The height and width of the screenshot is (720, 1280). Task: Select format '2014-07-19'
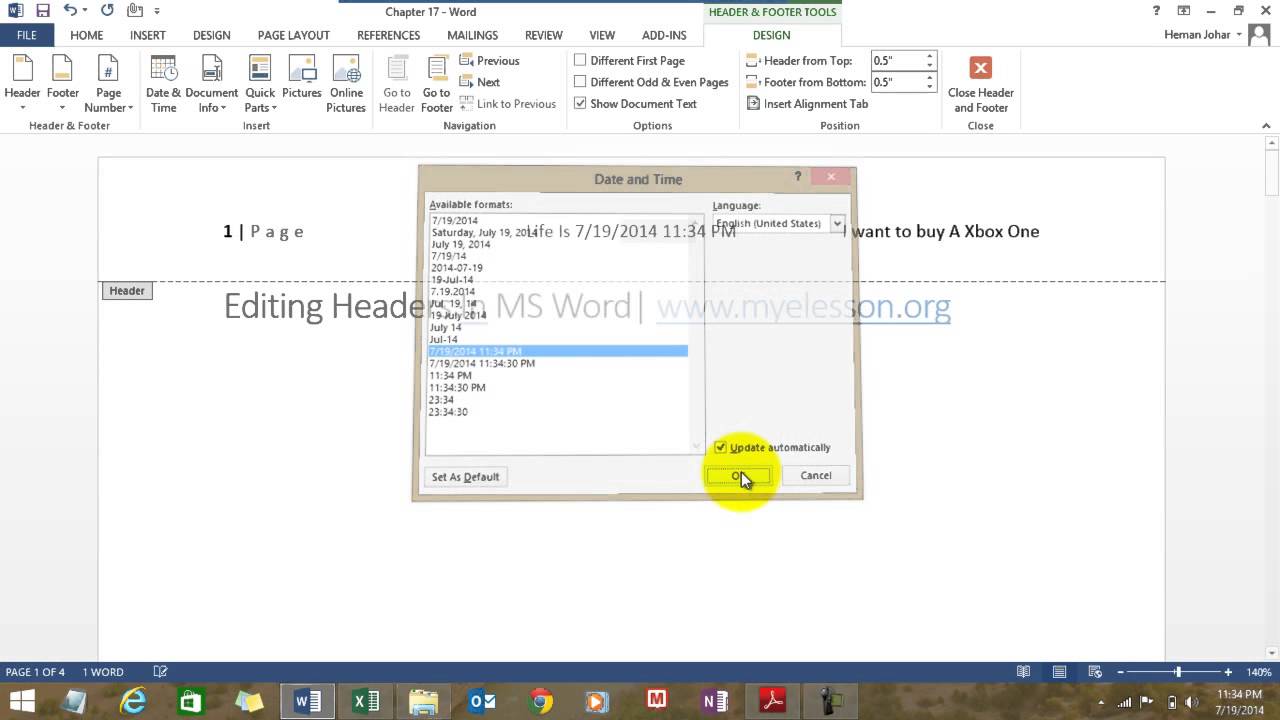tap(457, 268)
